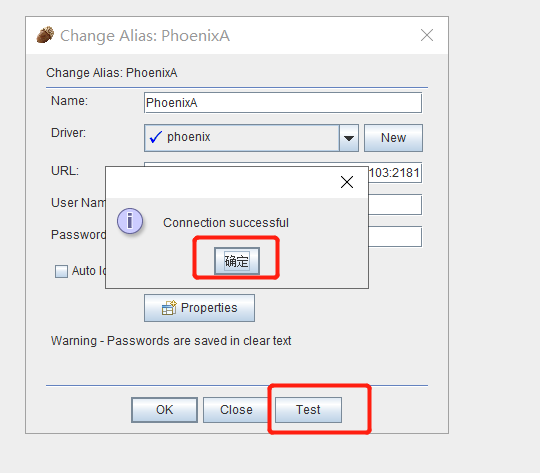Click the URL field ending in 103:2181
The width and height of the screenshot is (540, 473).
coord(395,173)
